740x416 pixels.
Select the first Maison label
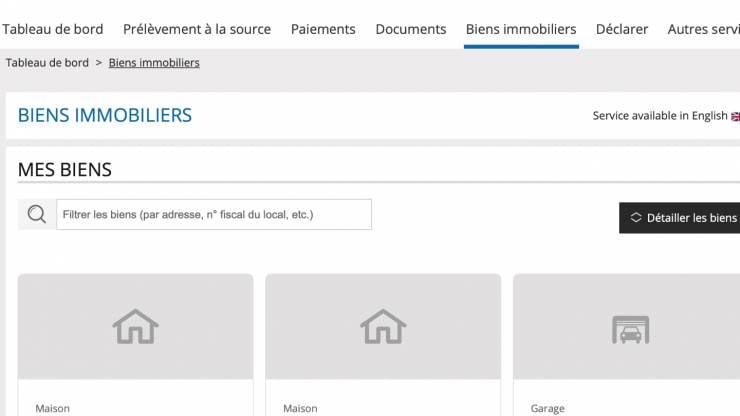52,408
